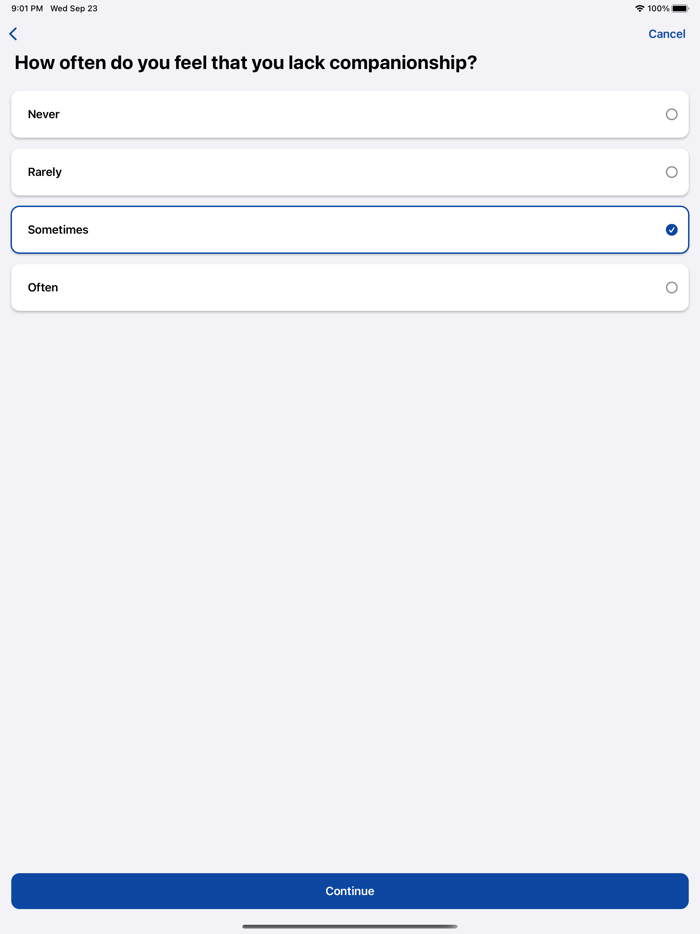Tap the selected Sometimes option card
Screen dimensions: 700x934
tap(349, 229)
